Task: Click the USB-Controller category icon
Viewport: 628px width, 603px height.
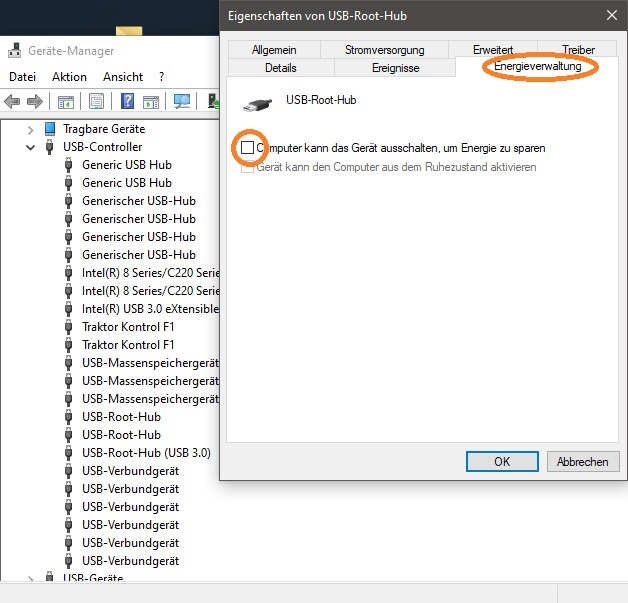Action: [50, 147]
